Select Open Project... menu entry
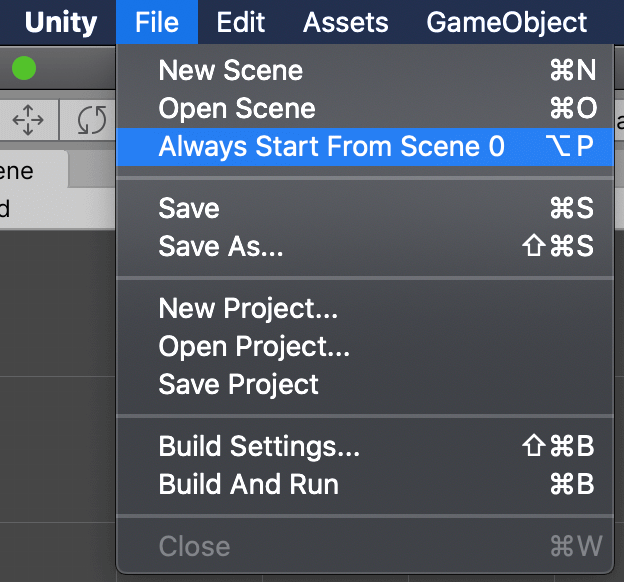This screenshot has height=582, width=624. 365,346
